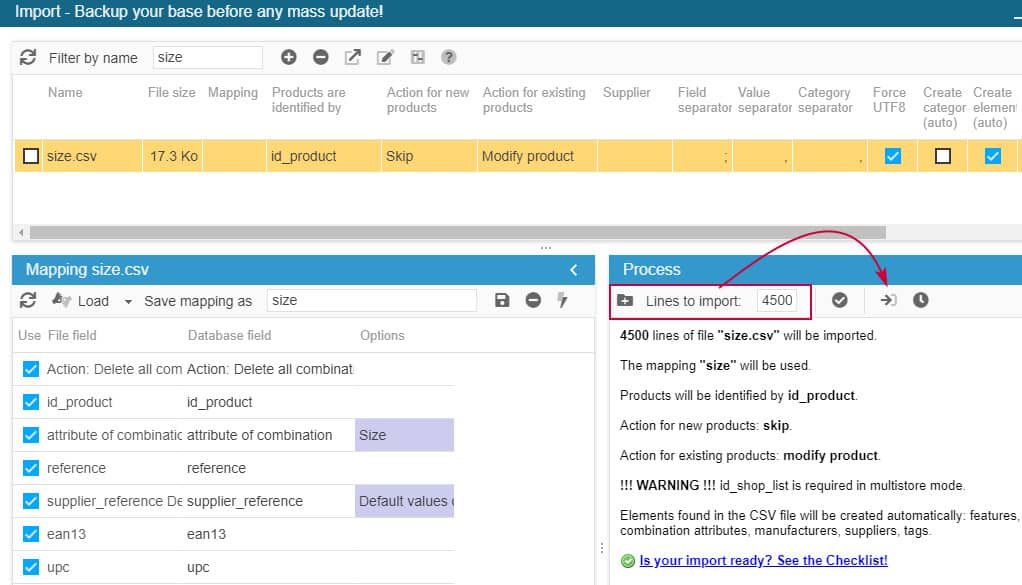
Task: Click the save mapping floppy disk icon
Action: 502,300
